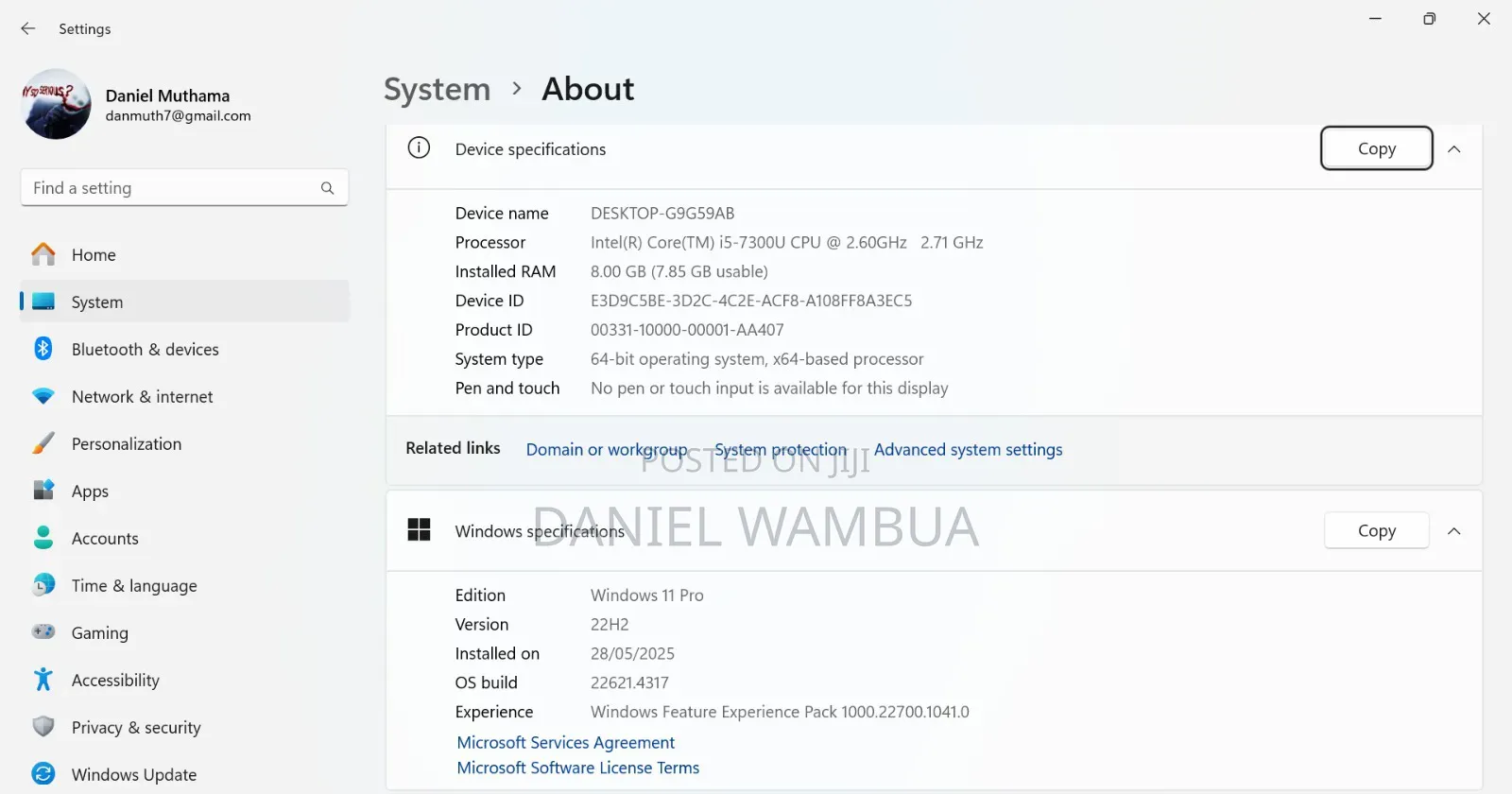Go to Network & internet settings

pos(185,396)
